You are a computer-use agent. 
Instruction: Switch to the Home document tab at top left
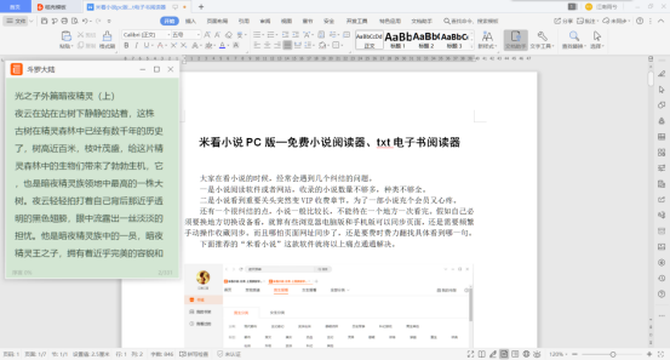pyautogui.click(x=15, y=7)
